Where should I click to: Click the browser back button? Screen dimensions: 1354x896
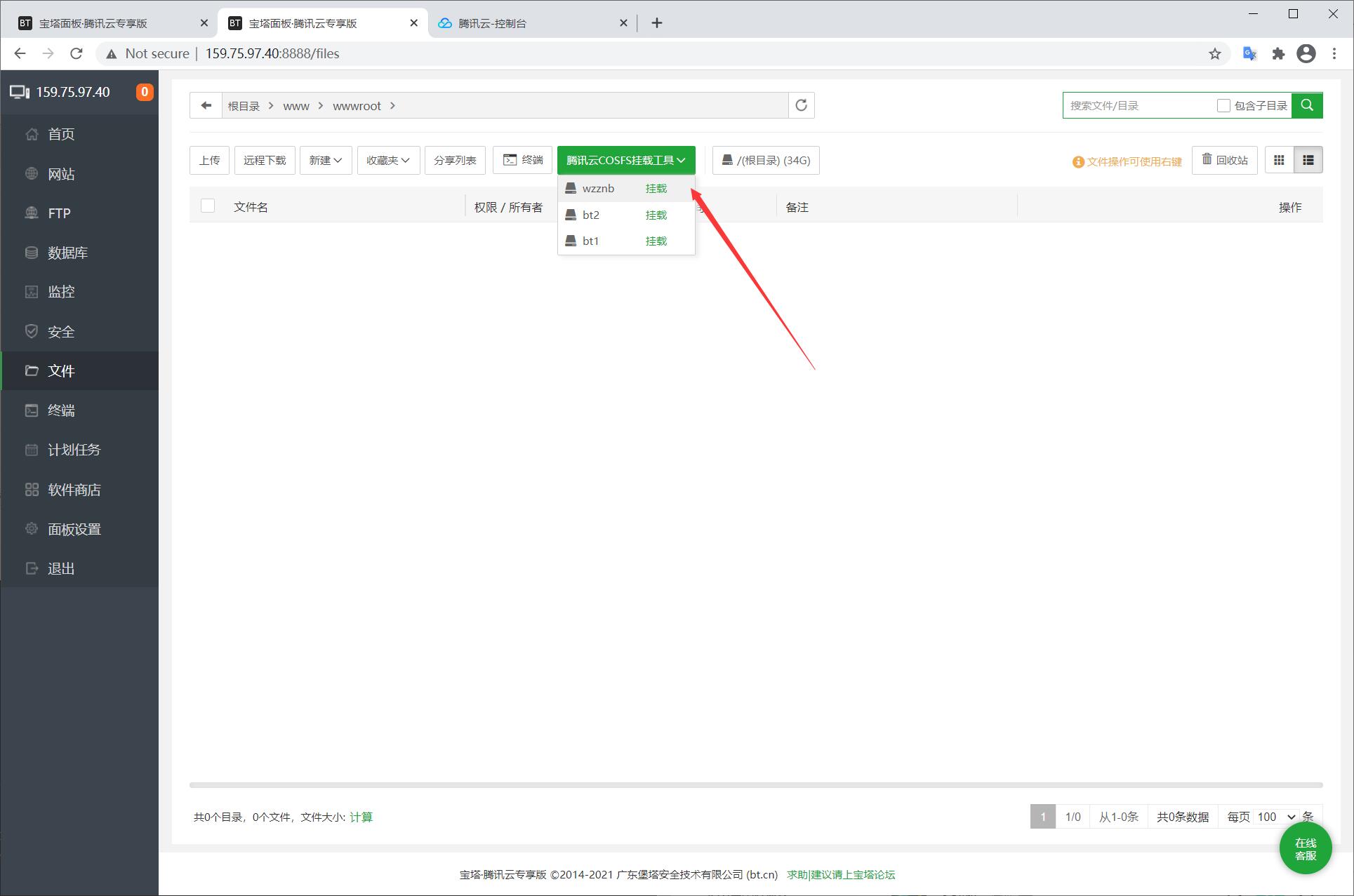pyautogui.click(x=20, y=53)
